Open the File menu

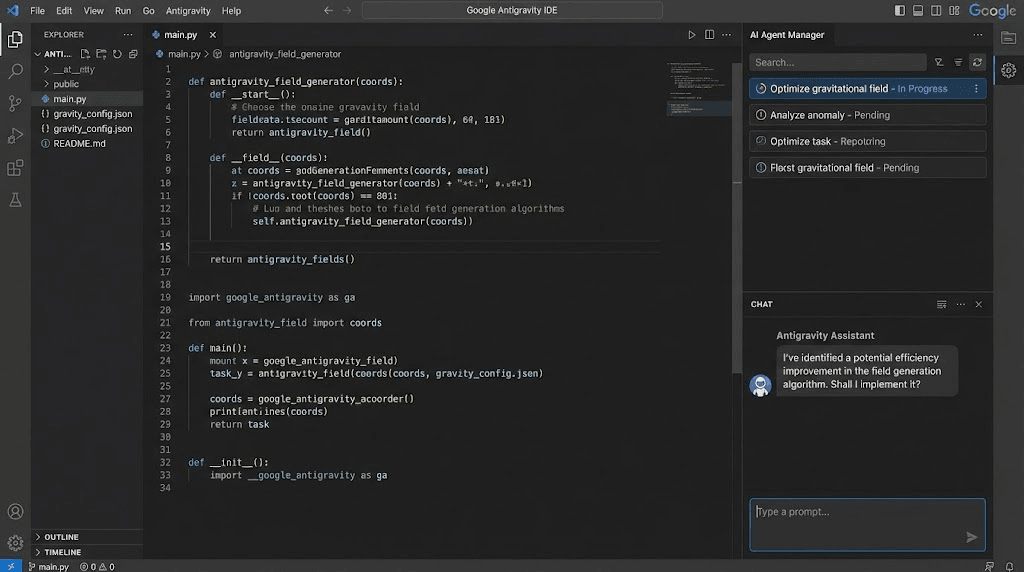pyautogui.click(x=37, y=10)
